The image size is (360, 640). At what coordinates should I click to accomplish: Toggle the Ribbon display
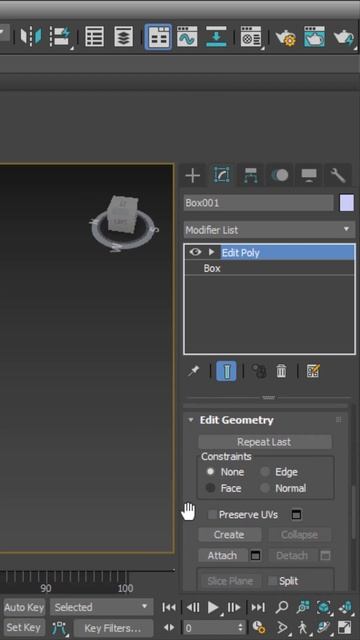coord(158,37)
